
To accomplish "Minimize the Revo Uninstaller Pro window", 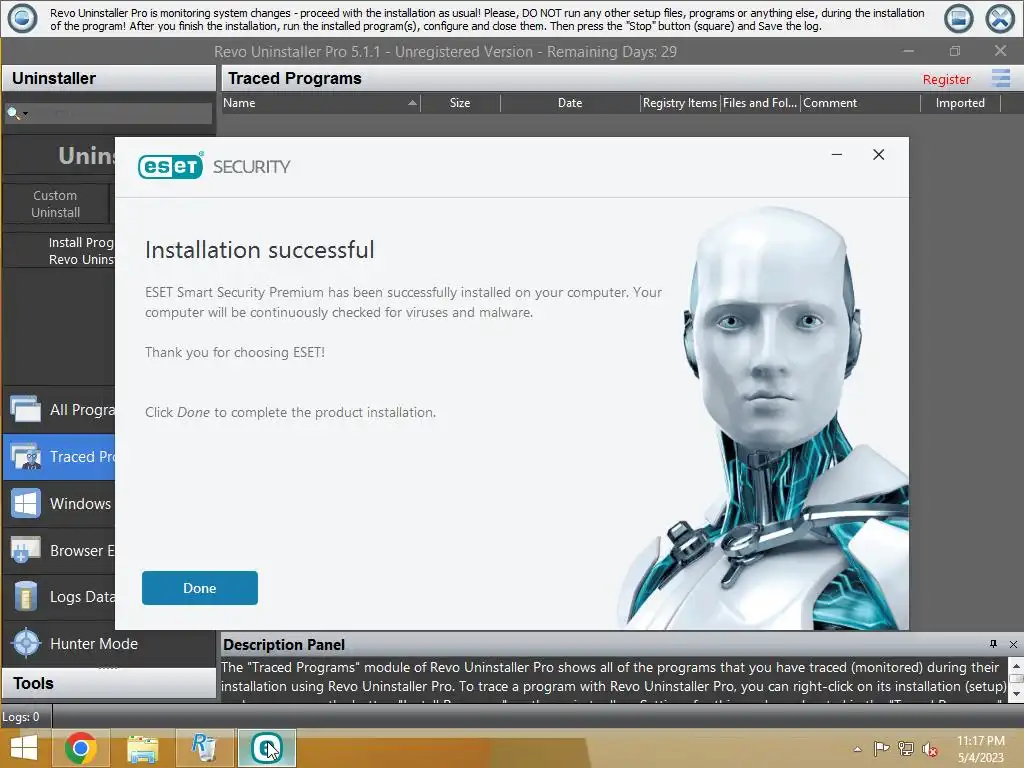I will tap(908, 51).
